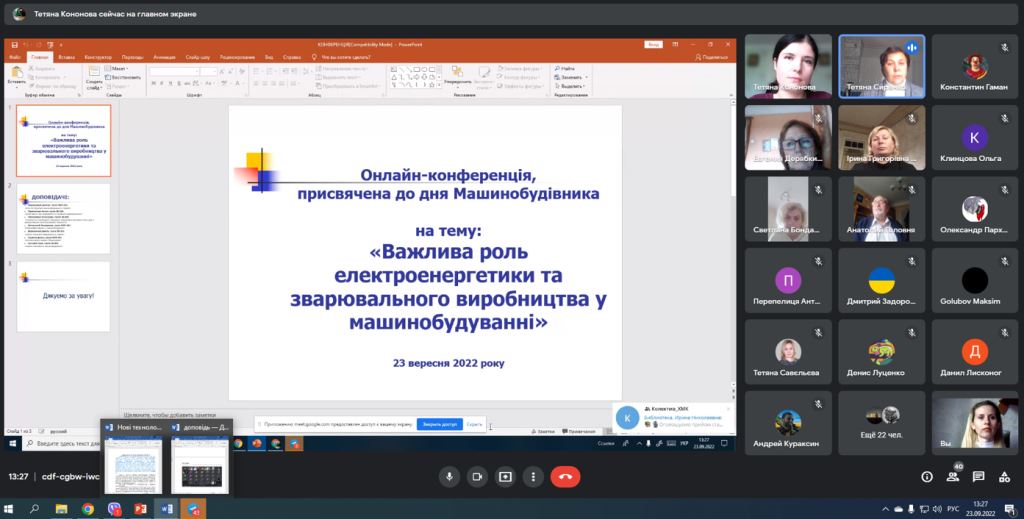Switch to PowerPoint on bottom taskbar

140,509
